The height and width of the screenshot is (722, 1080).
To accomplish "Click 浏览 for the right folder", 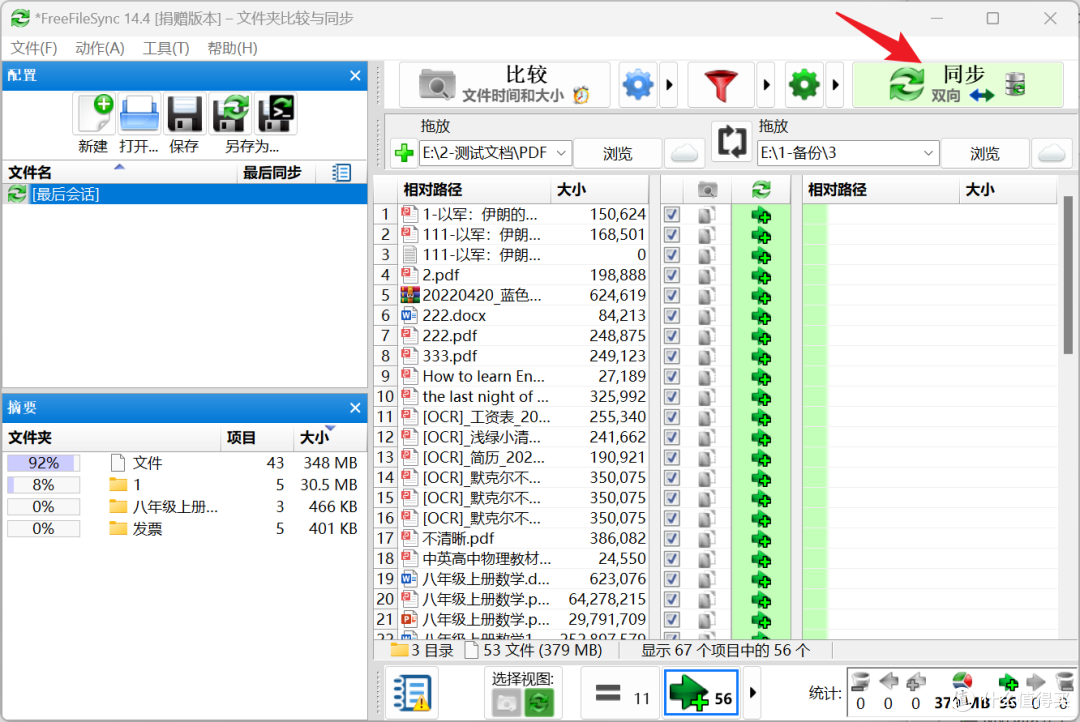I will pos(985,153).
